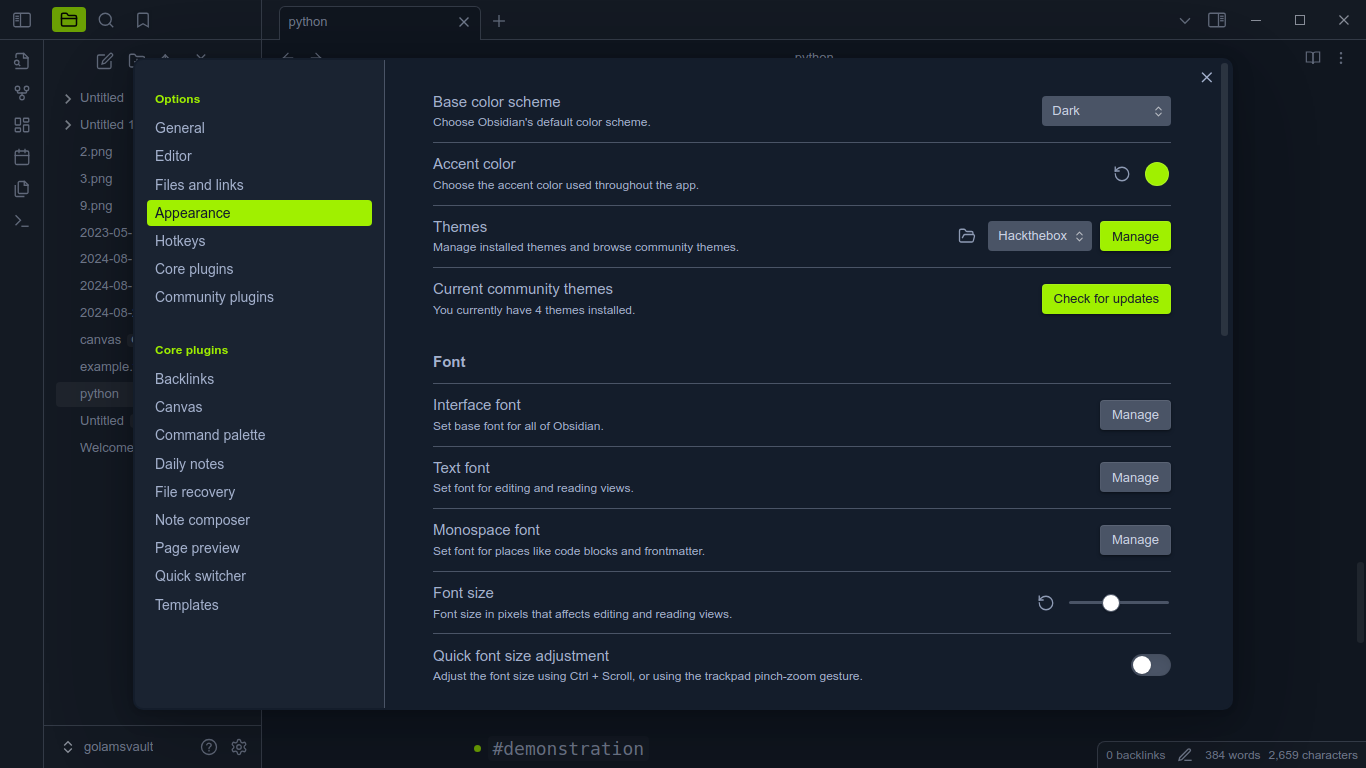Open tab list dropdown arrow in title bar

tap(1185, 20)
